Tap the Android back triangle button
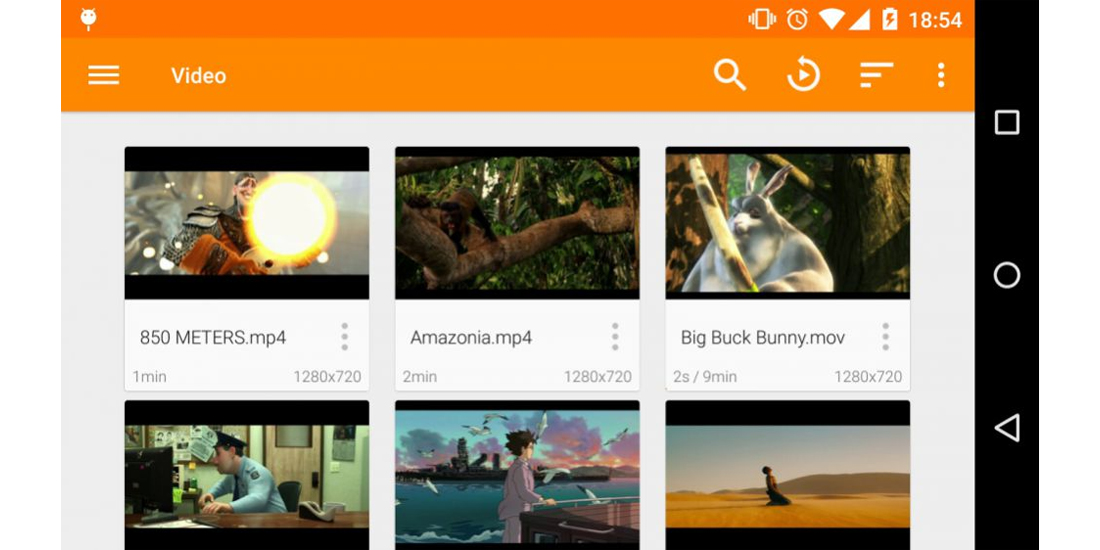The image size is (1100, 550). pyautogui.click(x=1007, y=427)
